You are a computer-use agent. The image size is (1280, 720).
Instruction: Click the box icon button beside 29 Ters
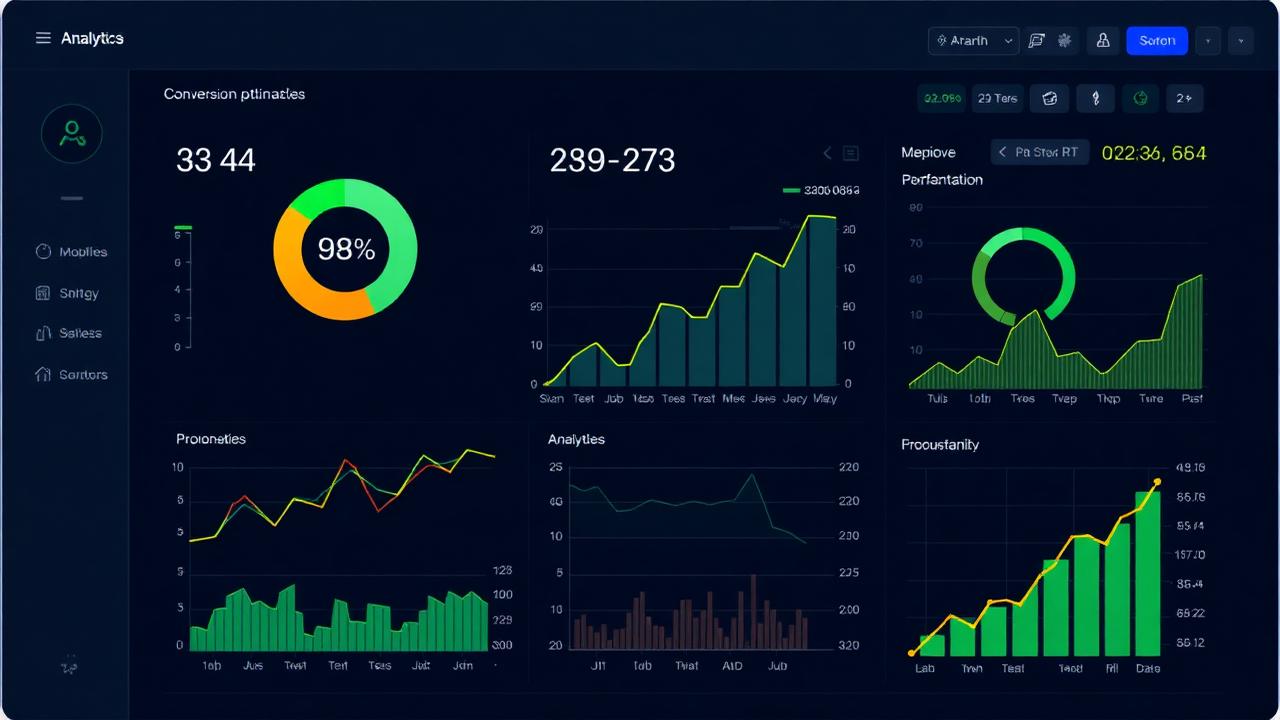(x=1049, y=98)
